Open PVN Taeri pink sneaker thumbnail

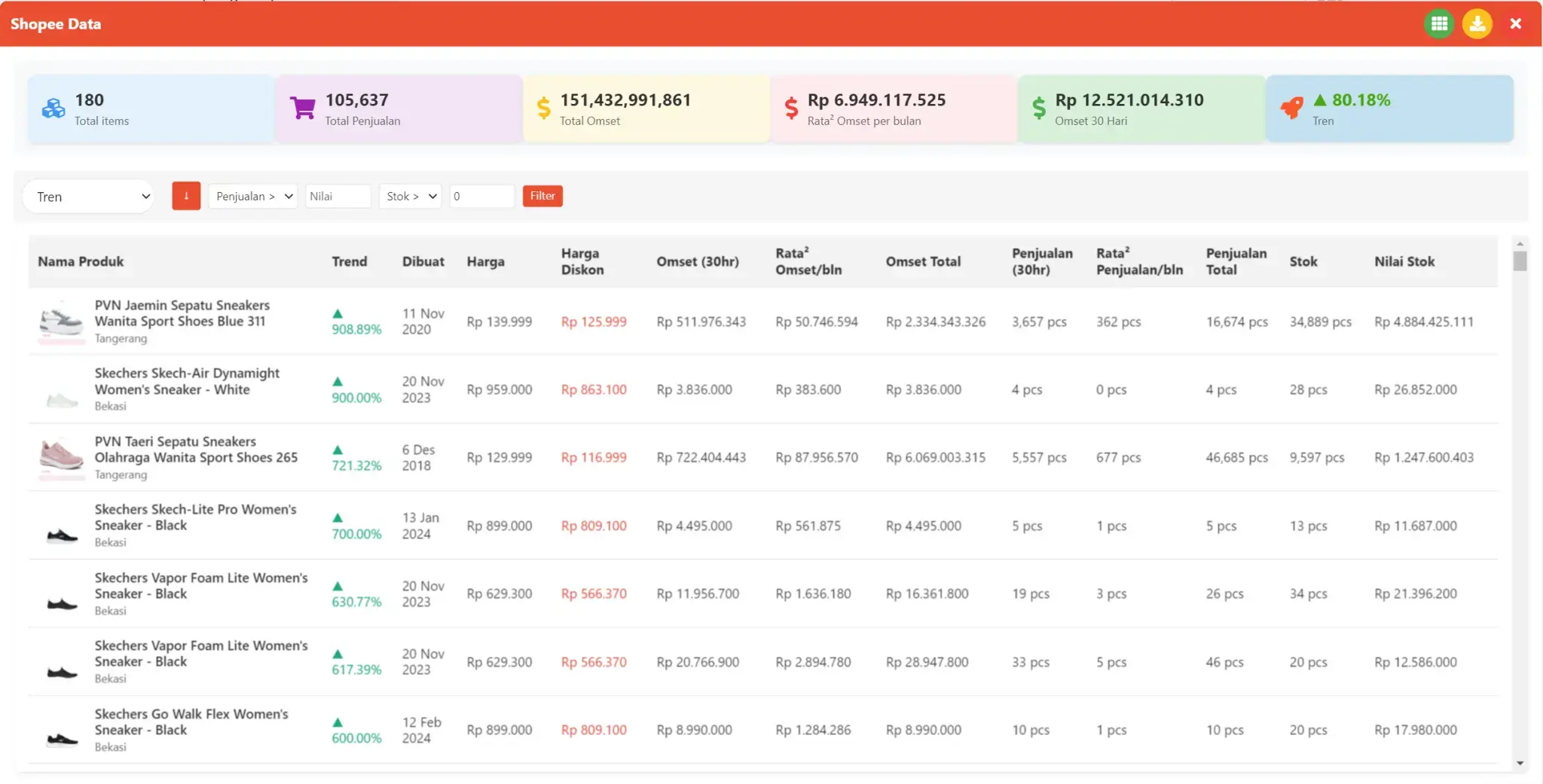point(62,458)
